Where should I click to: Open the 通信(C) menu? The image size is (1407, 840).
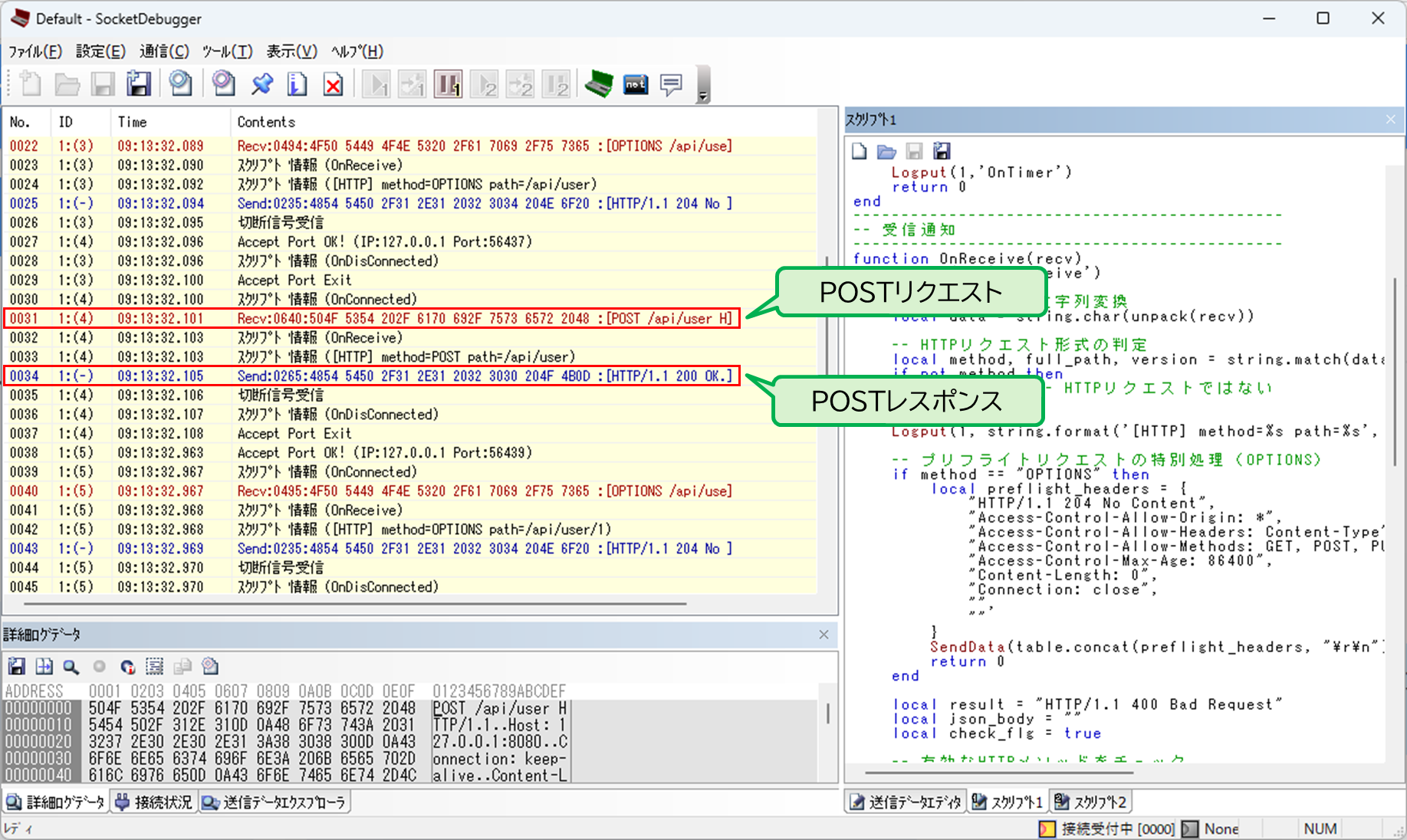point(164,51)
